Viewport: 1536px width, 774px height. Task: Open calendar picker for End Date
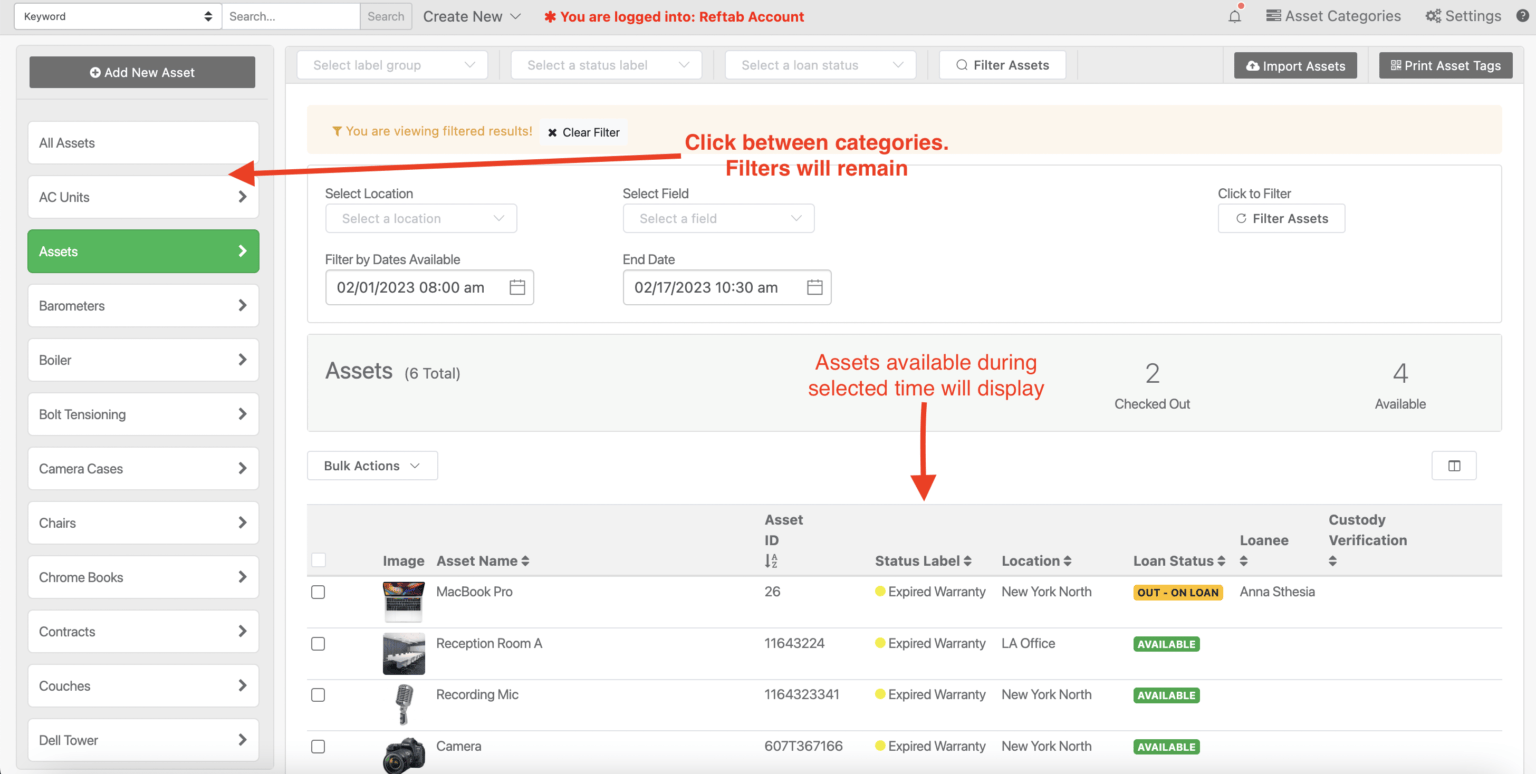(x=814, y=287)
